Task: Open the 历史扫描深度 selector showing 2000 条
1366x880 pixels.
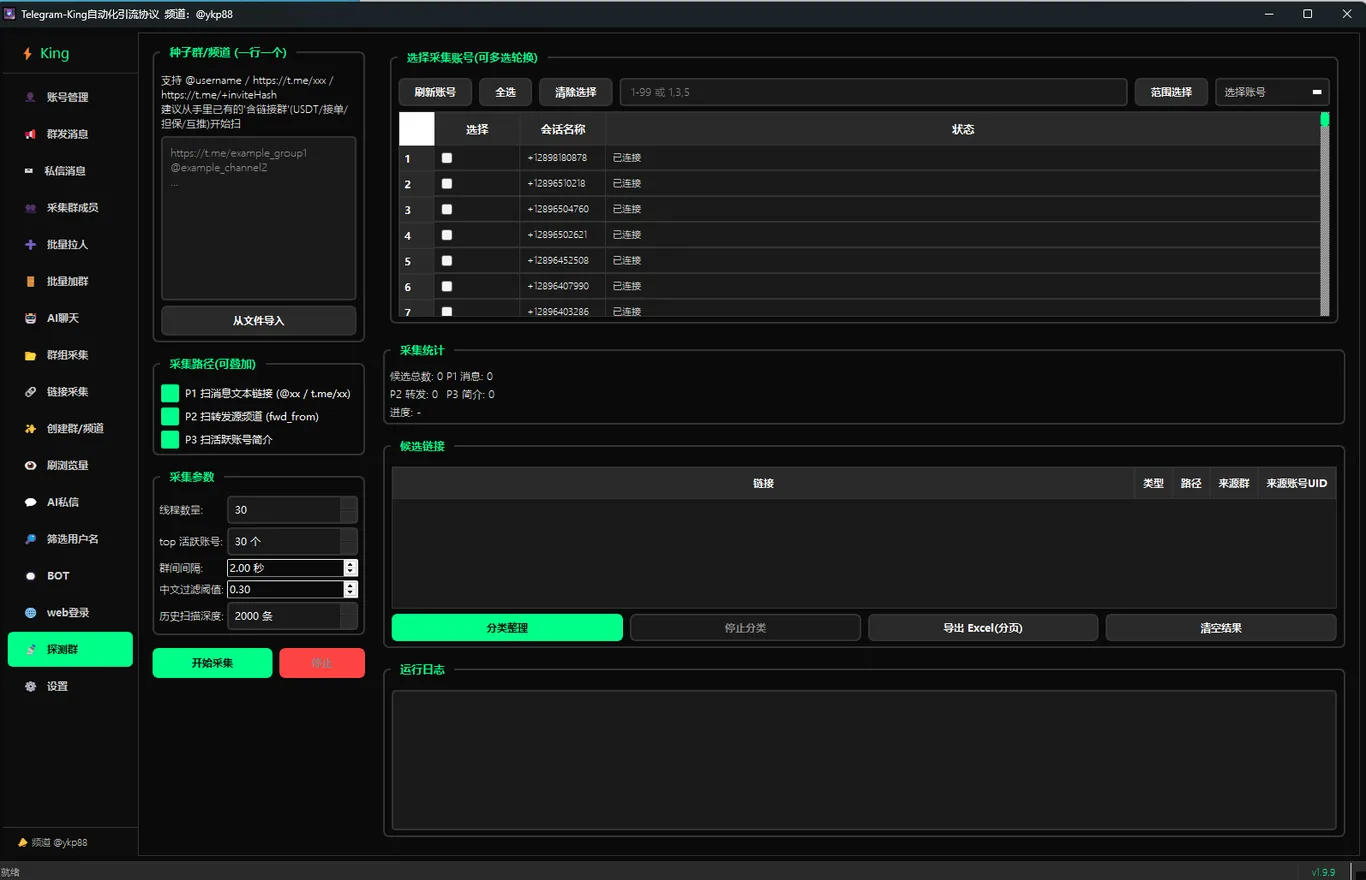Action: [292, 616]
